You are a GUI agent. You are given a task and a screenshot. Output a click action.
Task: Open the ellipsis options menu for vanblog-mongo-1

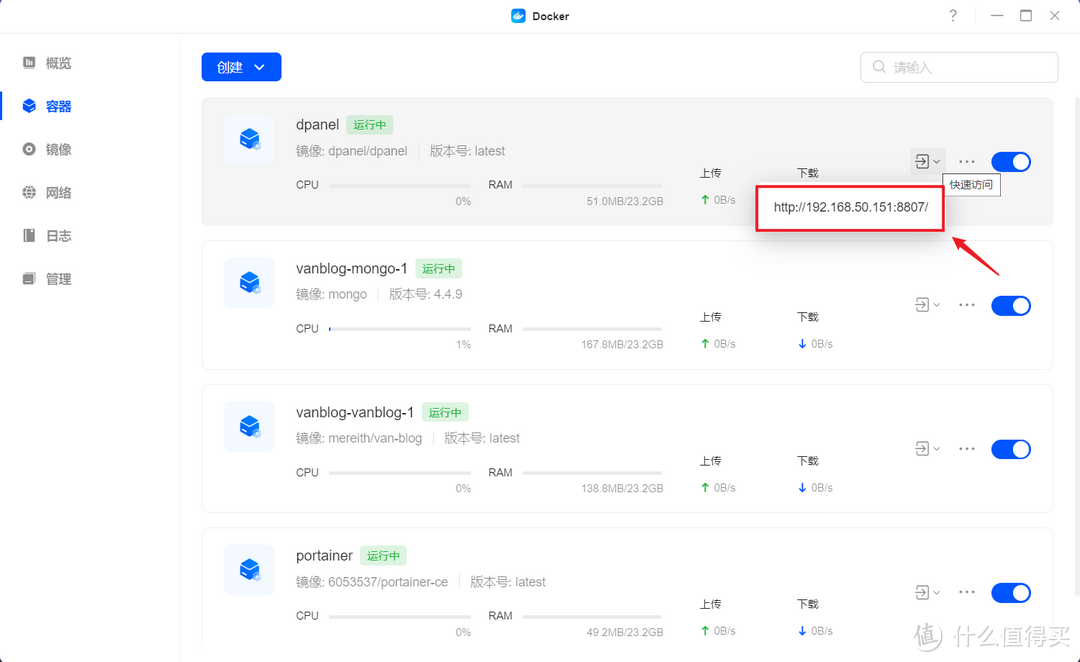pyautogui.click(x=966, y=305)
